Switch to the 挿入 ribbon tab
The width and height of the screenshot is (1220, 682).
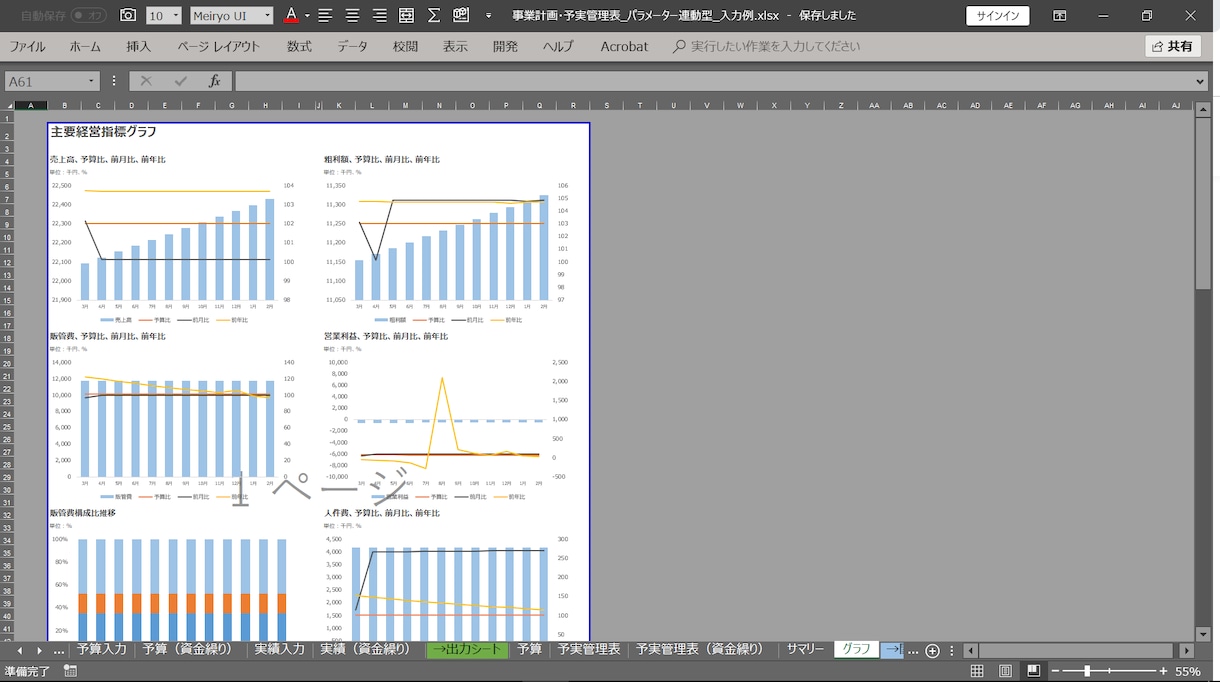tap(139, 46)
